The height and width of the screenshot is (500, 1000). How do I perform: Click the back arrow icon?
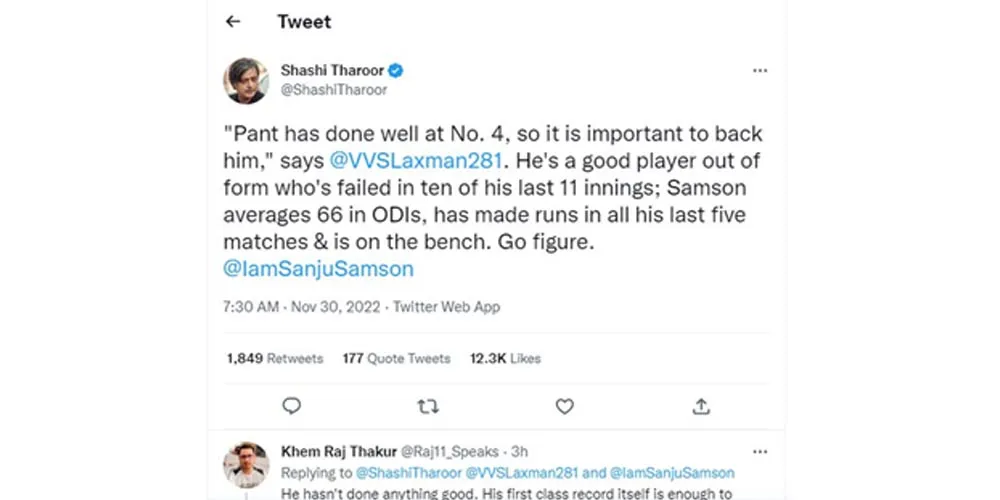[x=233, y=21]
